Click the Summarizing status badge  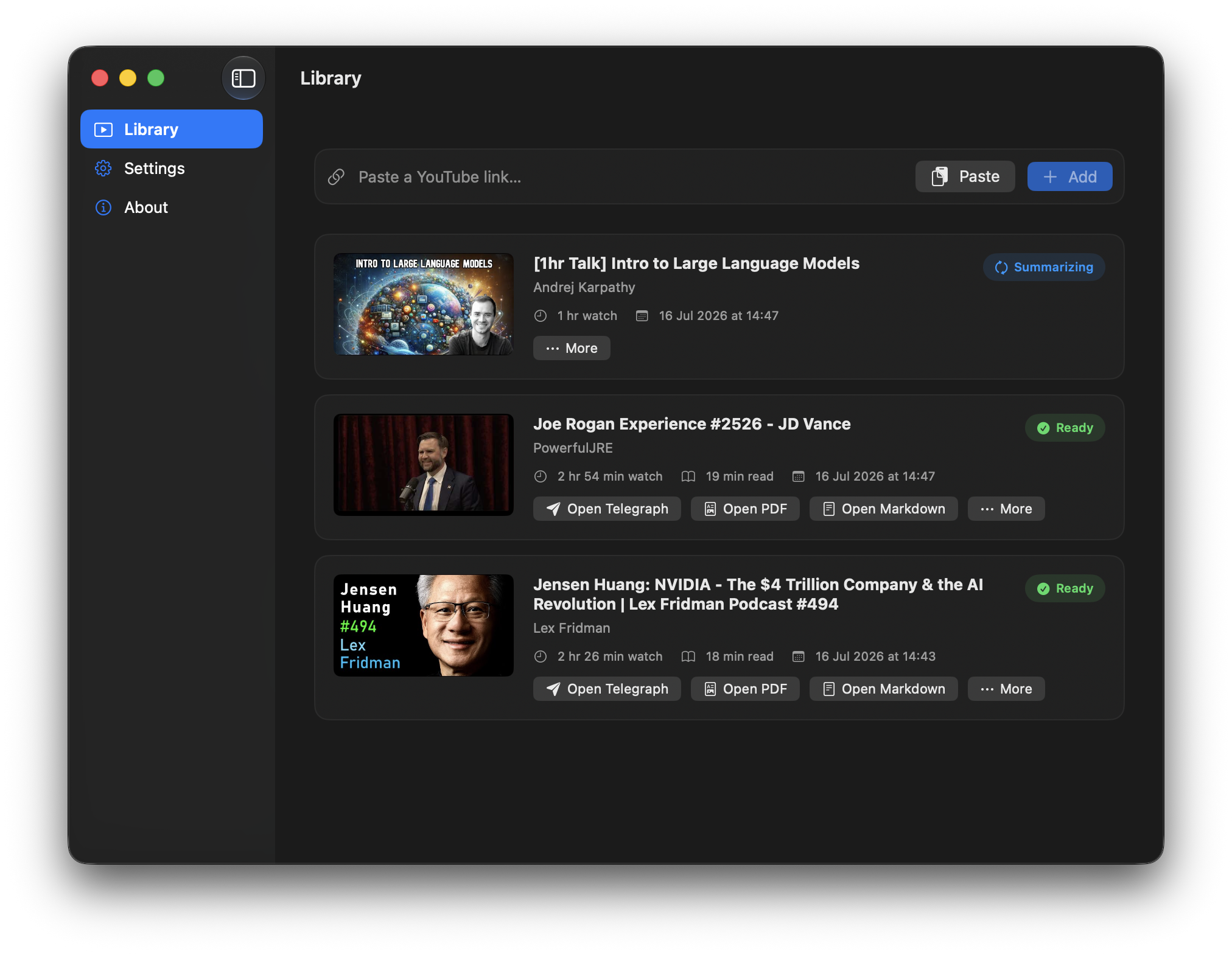(x=1044, y=267)
